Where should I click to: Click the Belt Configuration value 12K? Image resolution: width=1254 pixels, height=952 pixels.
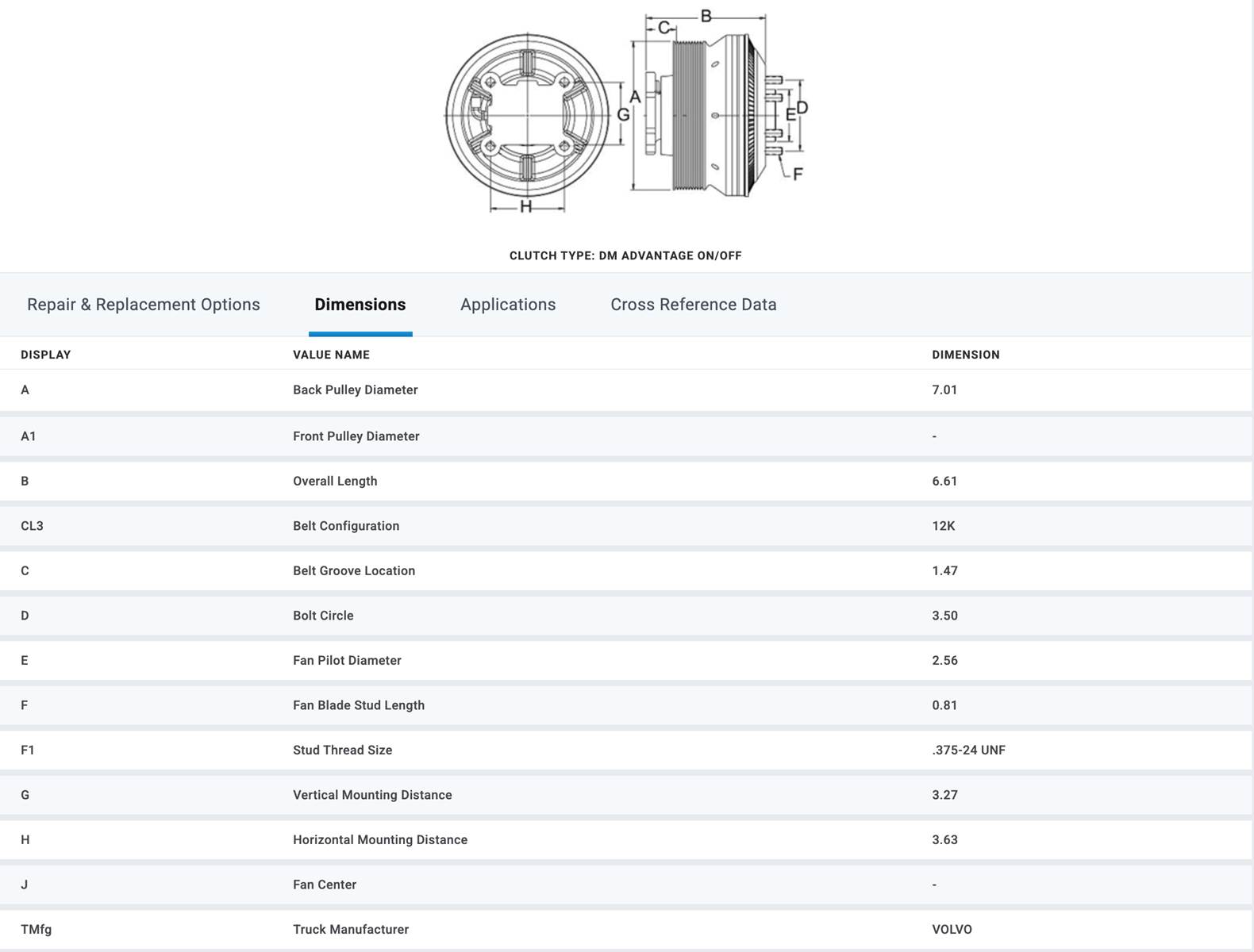pyautogui.click(x=943, y=526)
